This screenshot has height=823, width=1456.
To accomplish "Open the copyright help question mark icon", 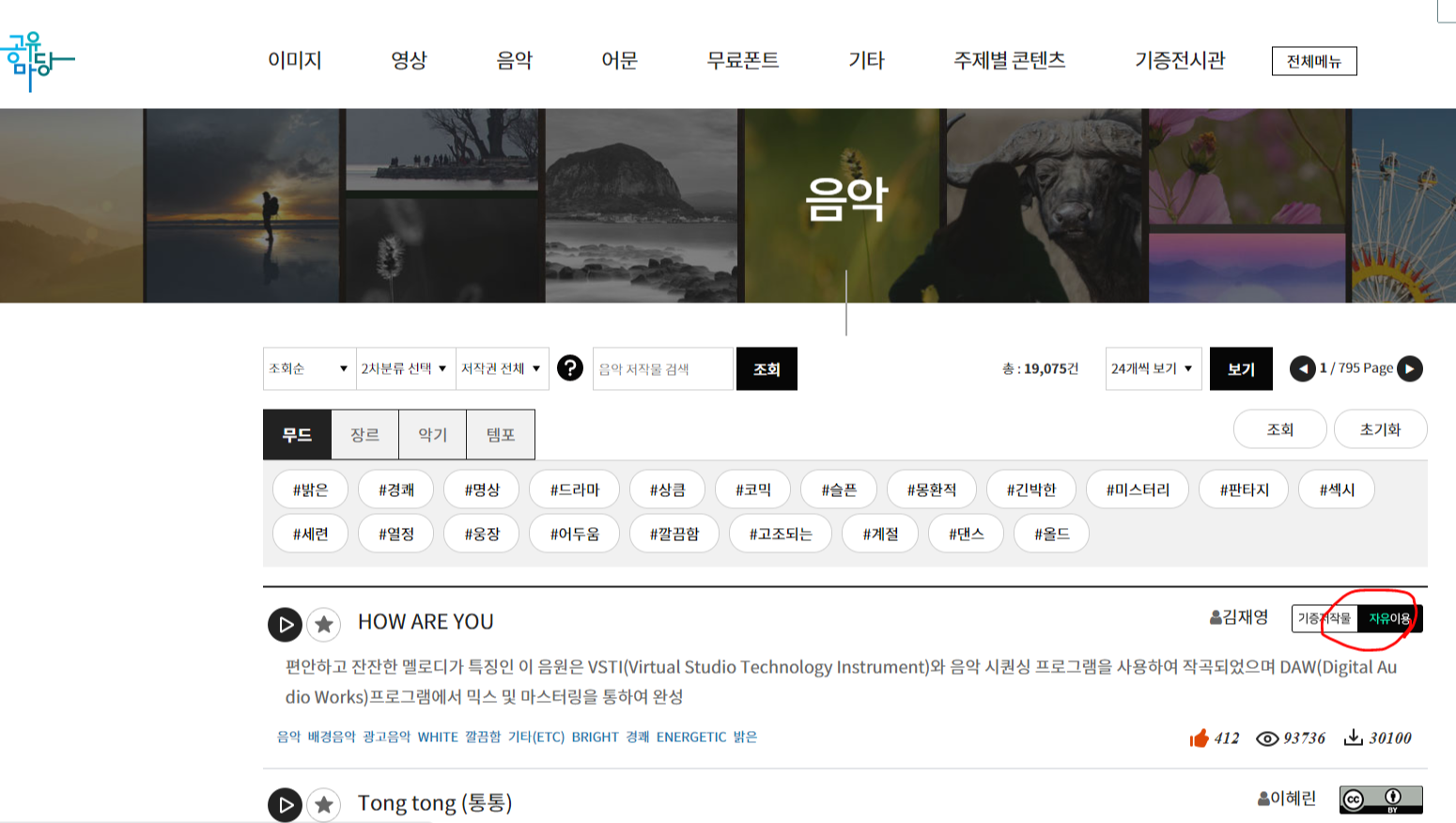I will click(x=570, y=368).
